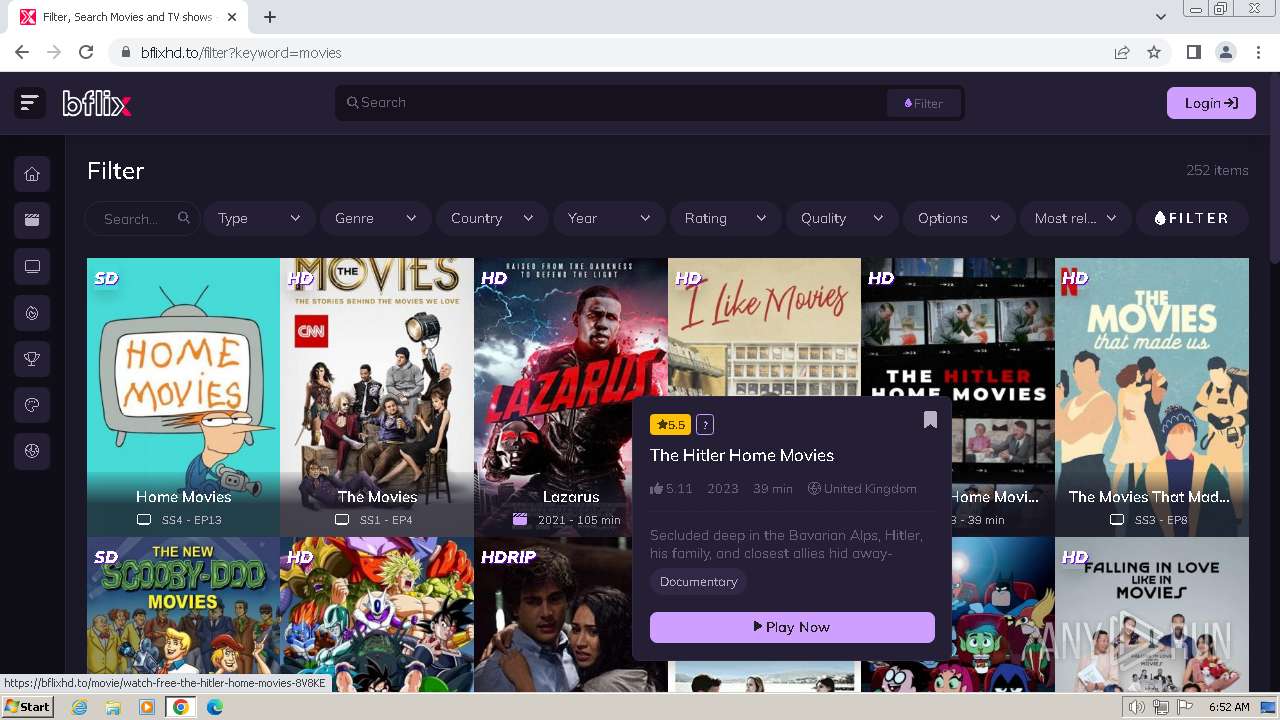Open The New Scooby-Doo Movies poster
Image resolution: width=1280 pixels, height=720 pixels.
(x=183, y=615)
